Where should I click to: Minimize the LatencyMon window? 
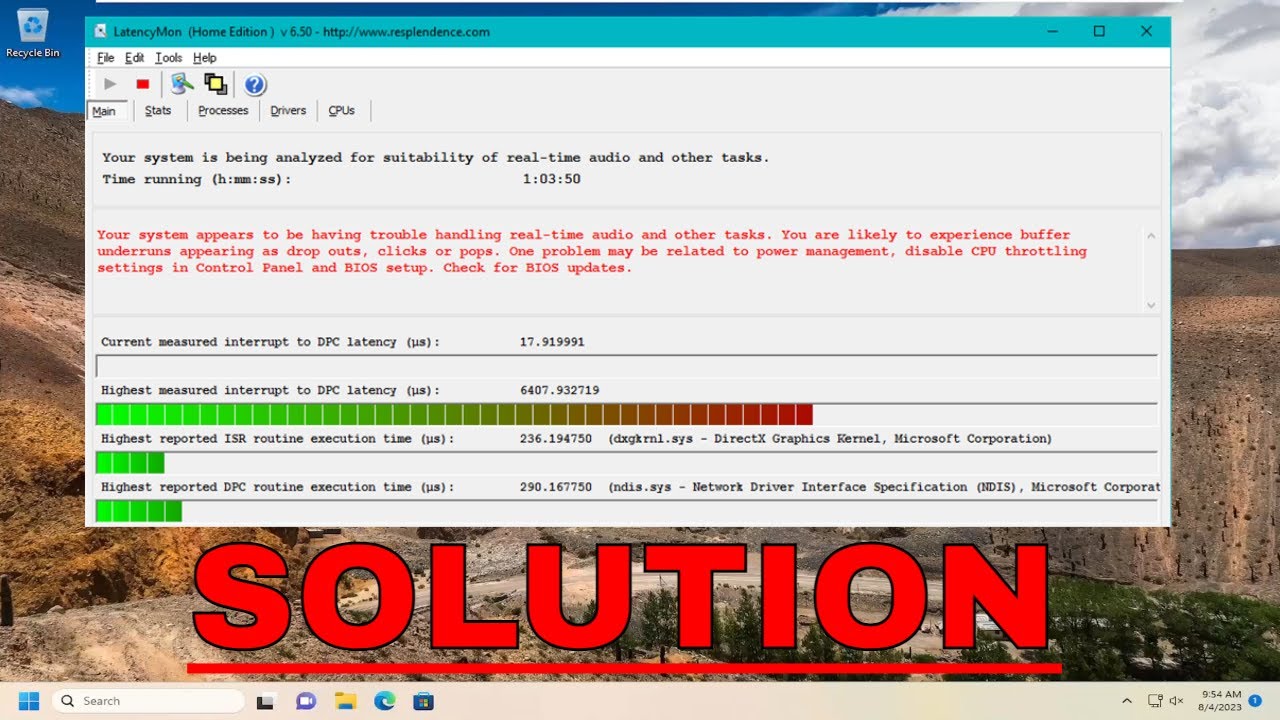tap(1052, 32)
